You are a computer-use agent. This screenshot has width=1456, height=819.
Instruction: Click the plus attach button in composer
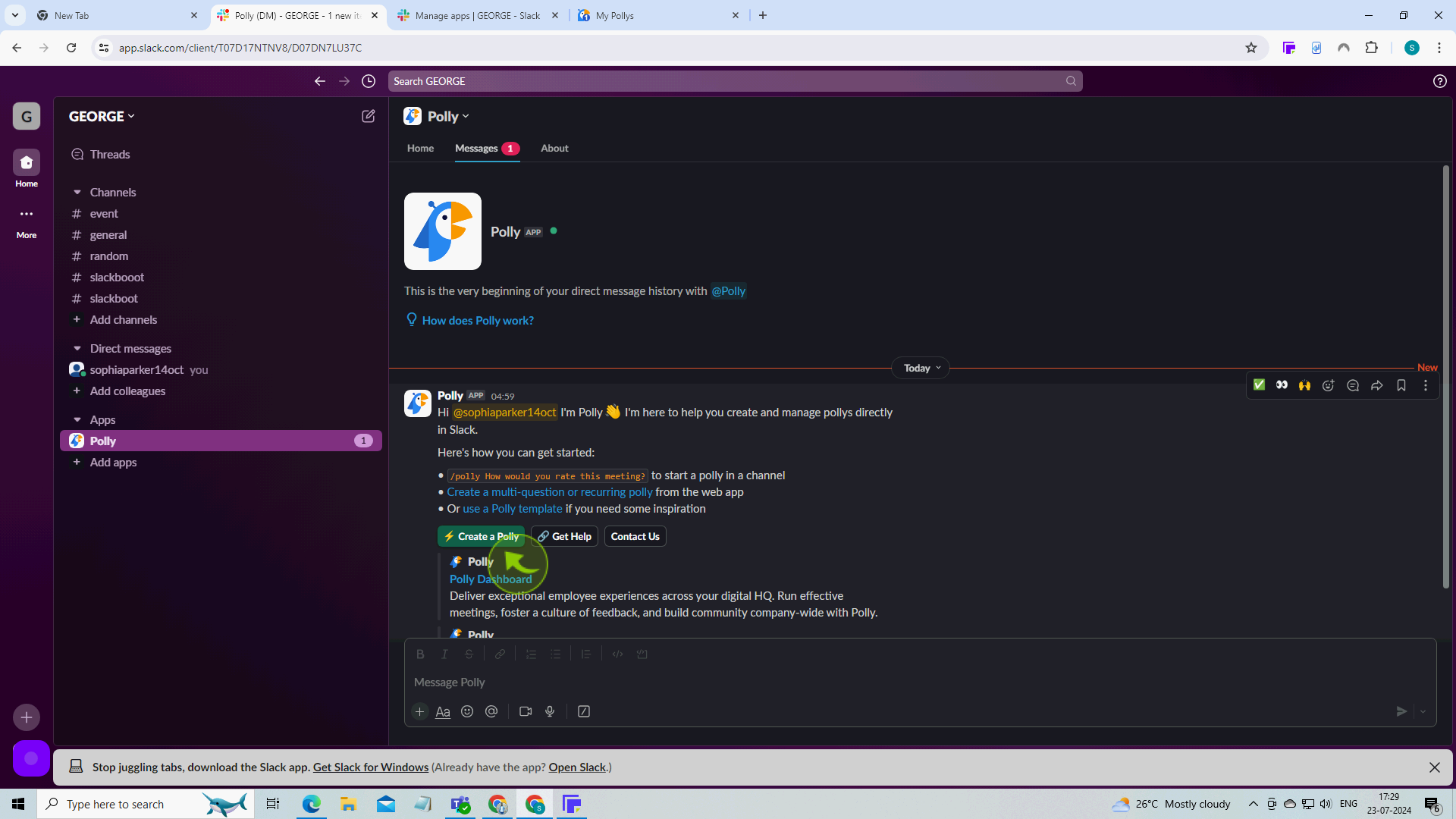coord(419,711)
